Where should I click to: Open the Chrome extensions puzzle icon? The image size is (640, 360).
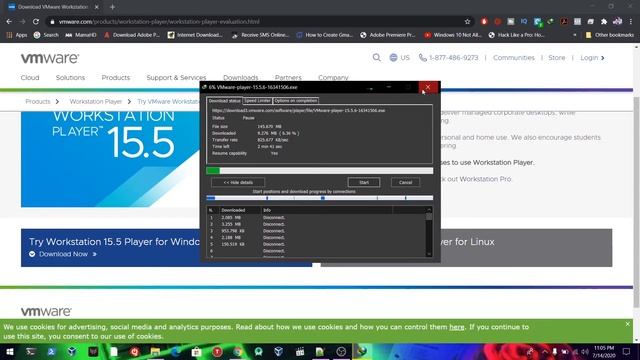click(x=604, y=22)
